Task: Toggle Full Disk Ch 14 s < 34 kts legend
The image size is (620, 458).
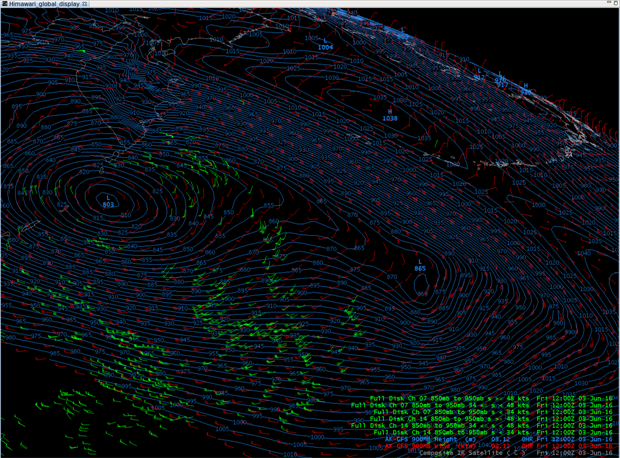Action: (493, 432)
